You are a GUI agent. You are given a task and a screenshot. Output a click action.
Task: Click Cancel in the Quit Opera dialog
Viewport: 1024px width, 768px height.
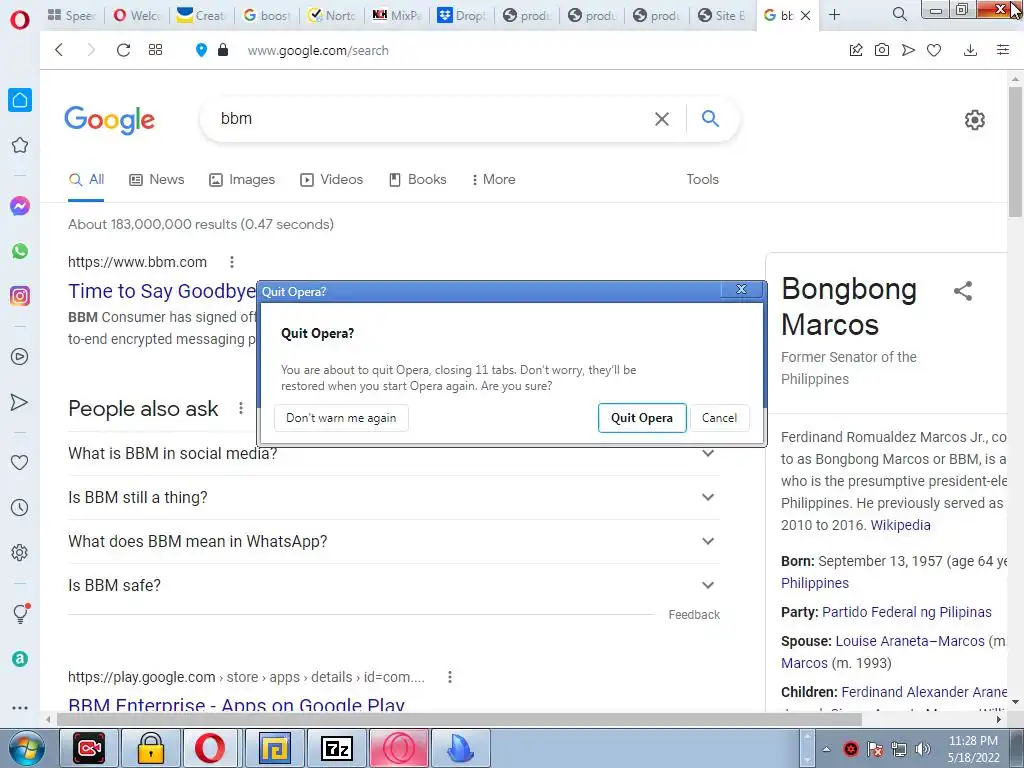click(x=719, y=418)
